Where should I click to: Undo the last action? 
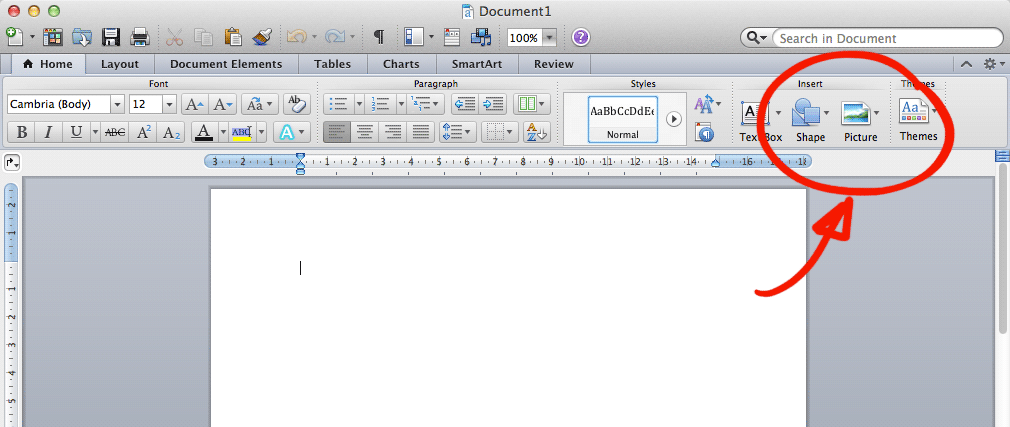tap(296, 37)
